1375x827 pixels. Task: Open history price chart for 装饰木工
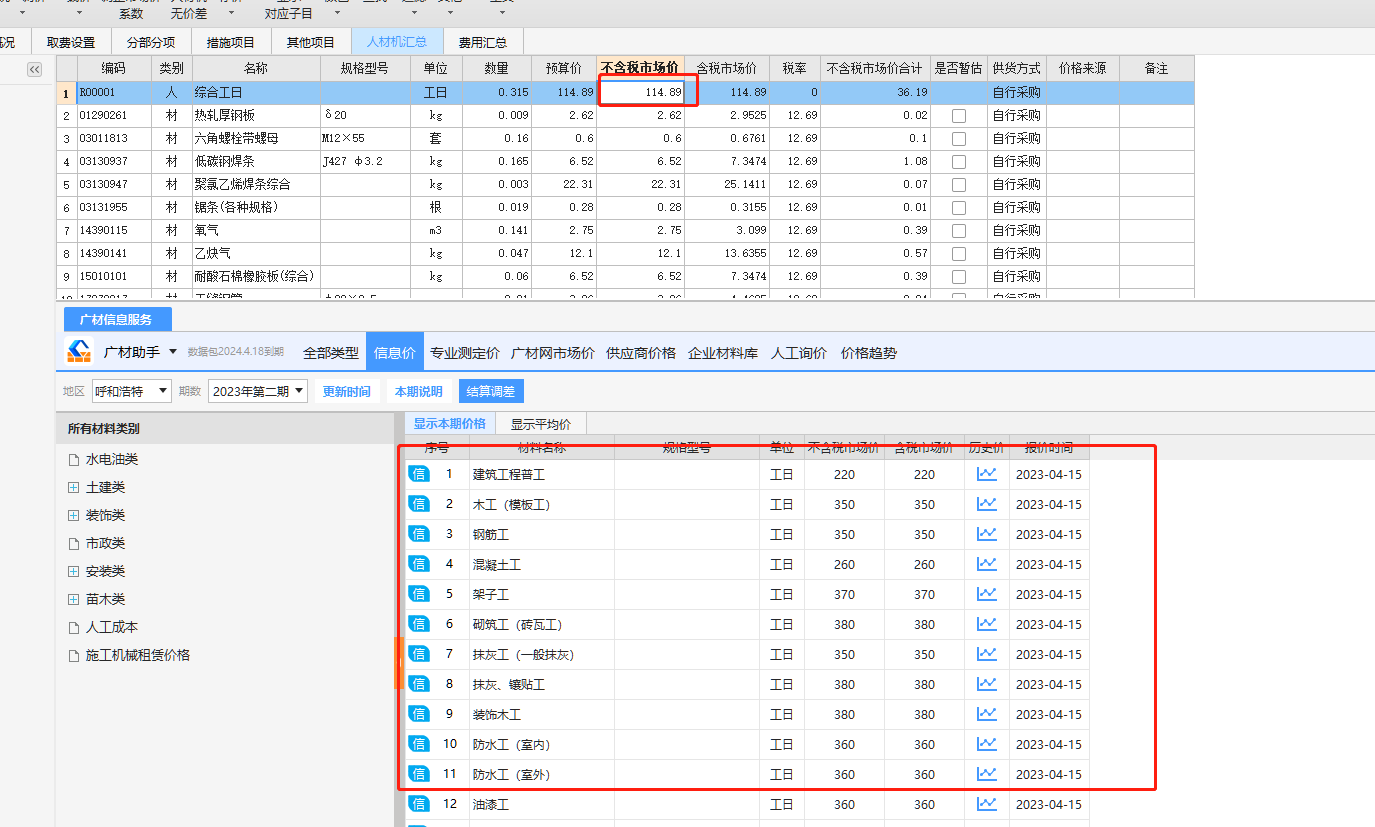point(987,714)
